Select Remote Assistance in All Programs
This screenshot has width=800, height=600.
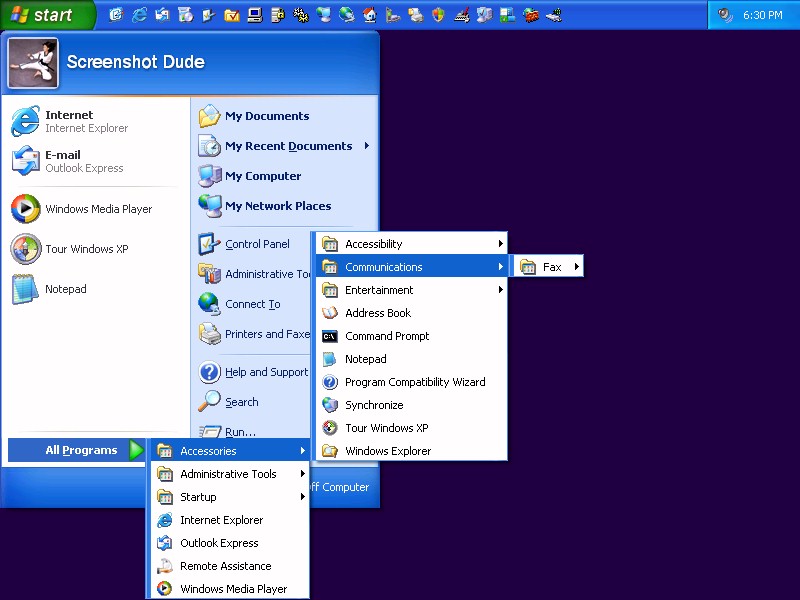225,566
